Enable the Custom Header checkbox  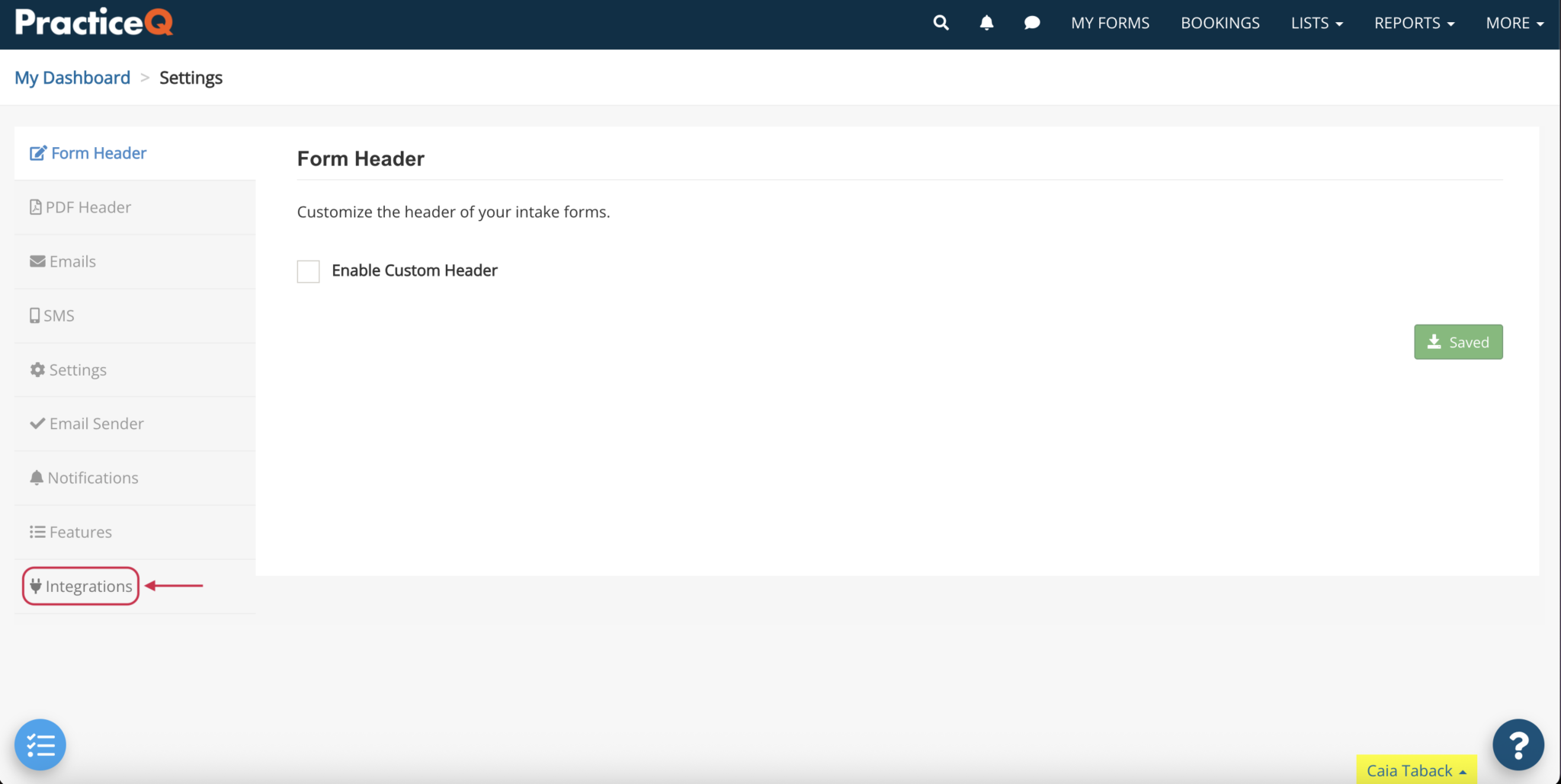(x=308, y=271)
